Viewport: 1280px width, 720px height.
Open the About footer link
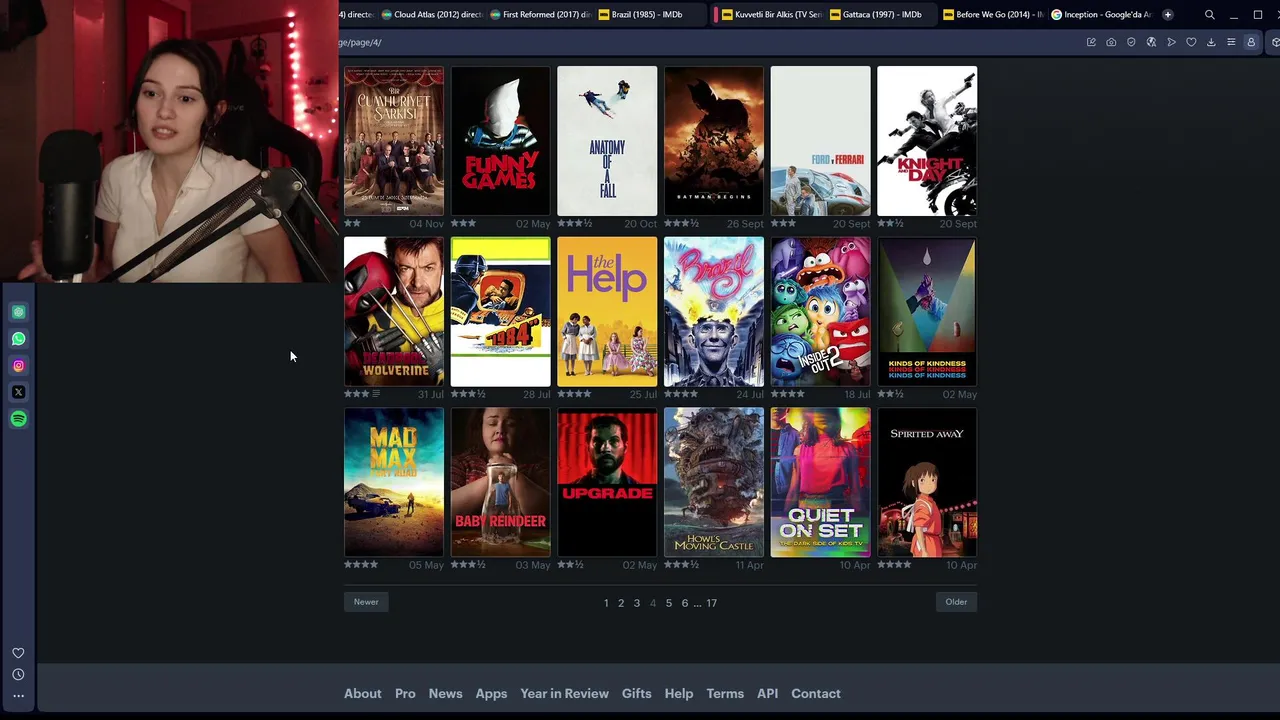[363, 694]
